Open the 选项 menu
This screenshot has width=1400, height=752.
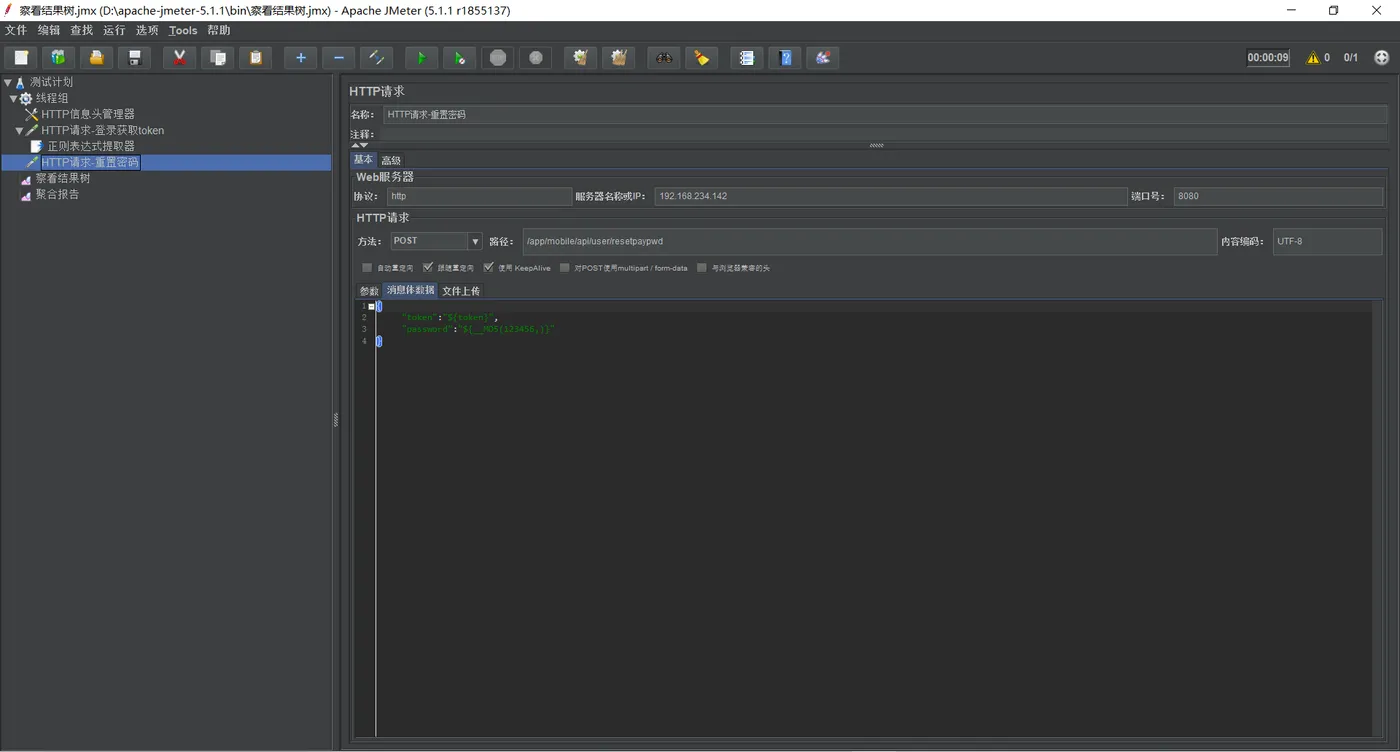pyautogui.click(x=147, y=31)
